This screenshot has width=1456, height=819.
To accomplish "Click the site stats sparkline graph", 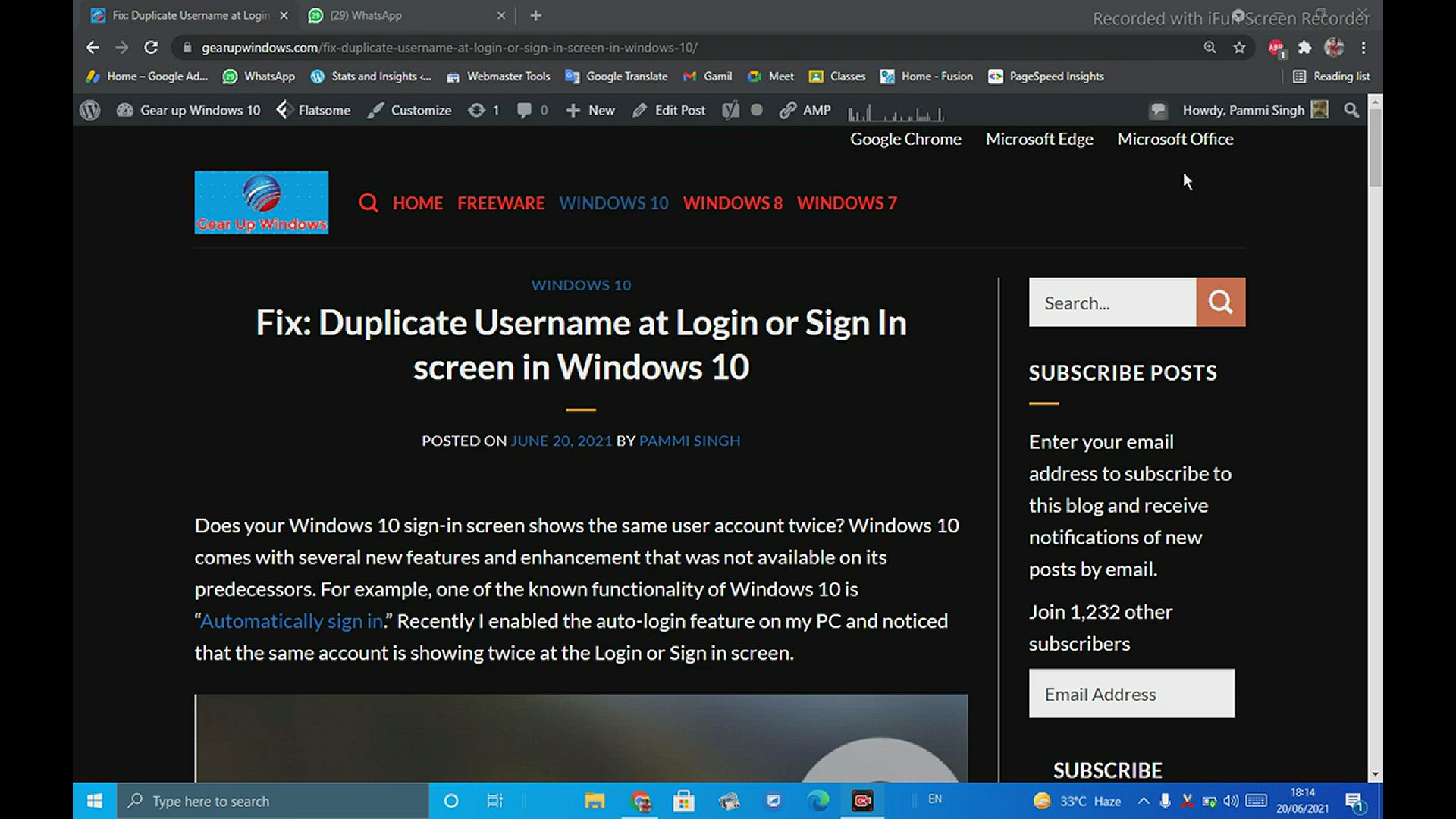I will (x=896, y=114).
